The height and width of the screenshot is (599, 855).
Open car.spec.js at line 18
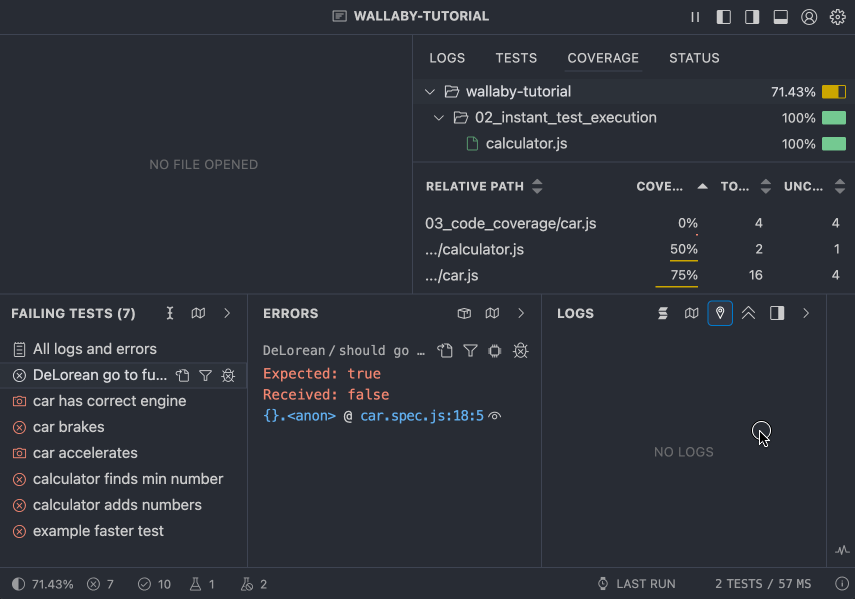point(419,417)
